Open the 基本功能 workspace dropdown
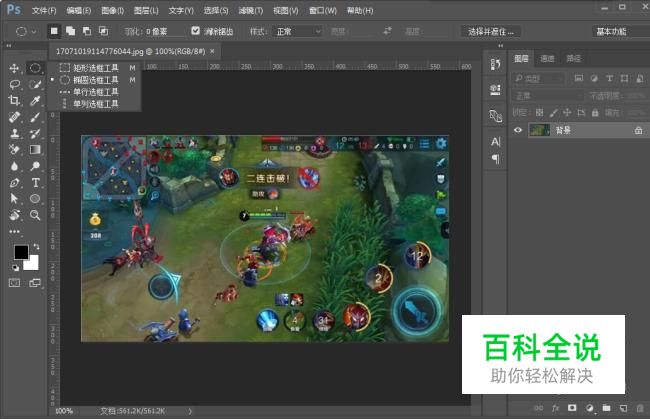The height and width of the screenshot is (419, 650). pos(620,31)
